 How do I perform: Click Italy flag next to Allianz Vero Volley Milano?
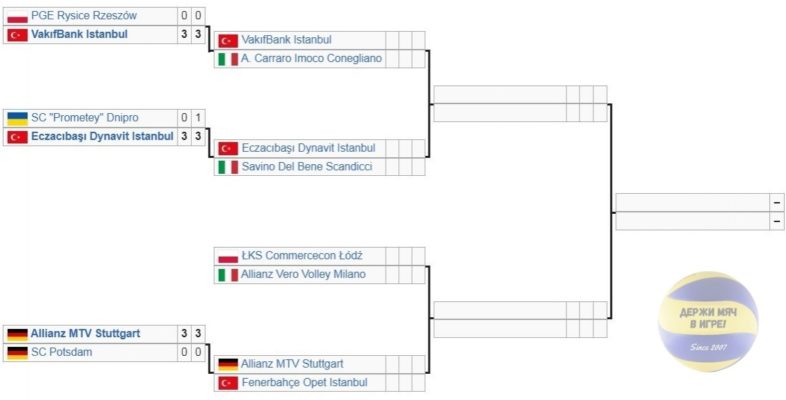[228, 275]
